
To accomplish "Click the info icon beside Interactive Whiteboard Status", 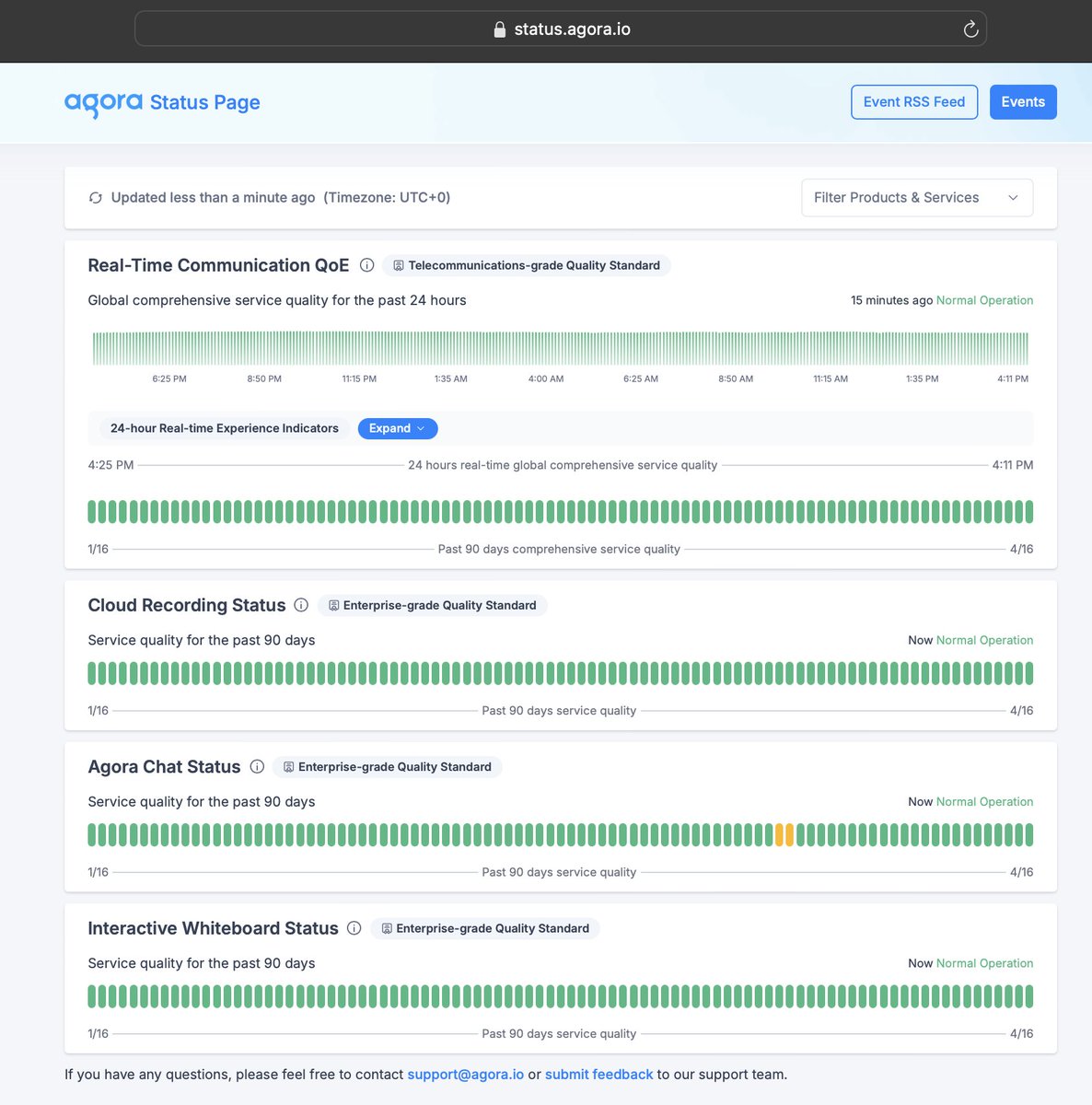I will coord(354,928).
